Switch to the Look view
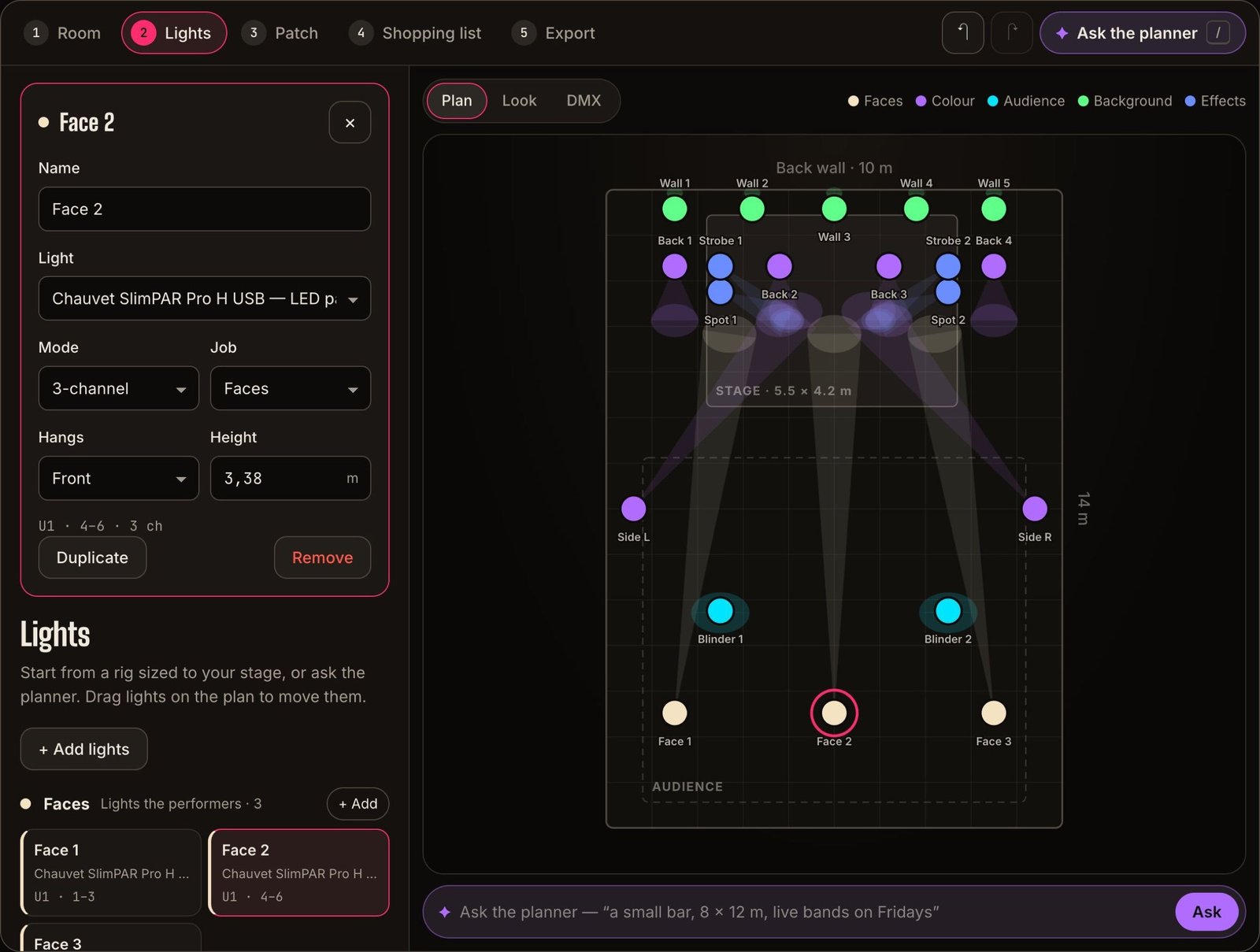The height and width of the screenshot is (952, 1260). pos(519,101)
